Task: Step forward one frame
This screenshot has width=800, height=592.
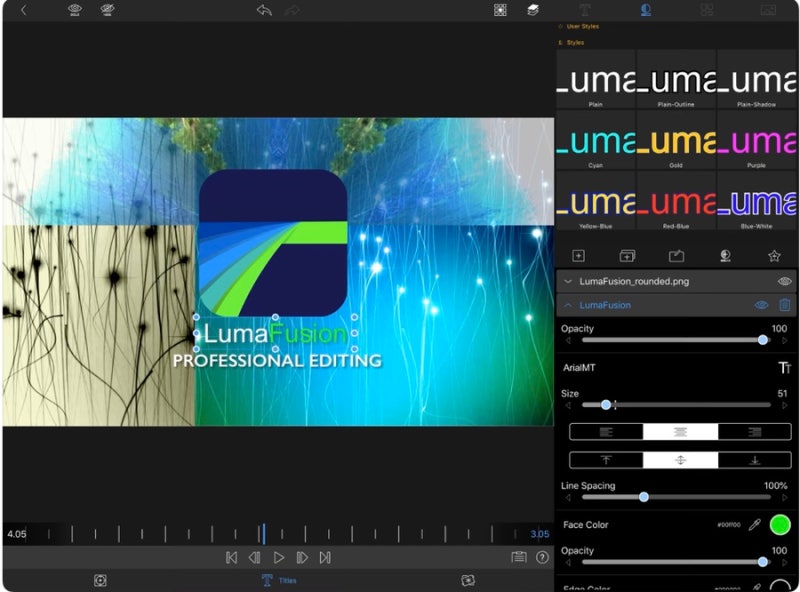Action: (302, 558)
